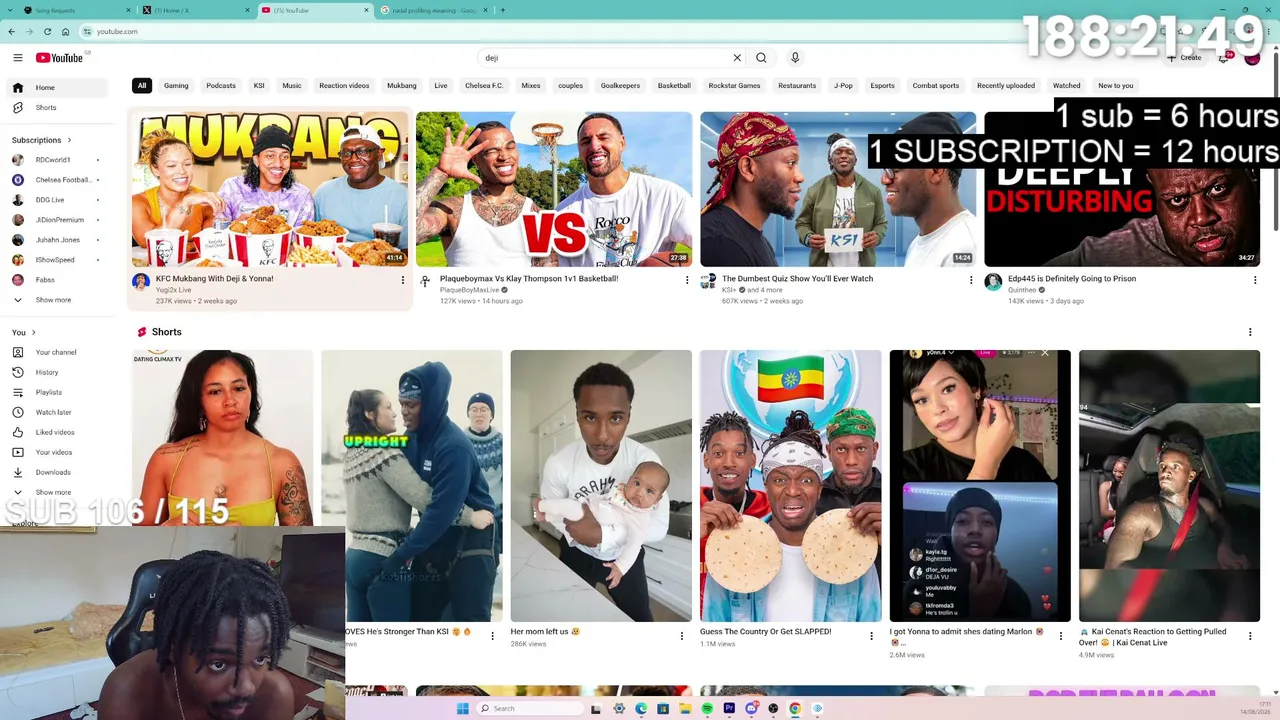The image size is (1280, 720).
Task: Open more options for 'Her mom left us' short
Action: pos(682,636)
